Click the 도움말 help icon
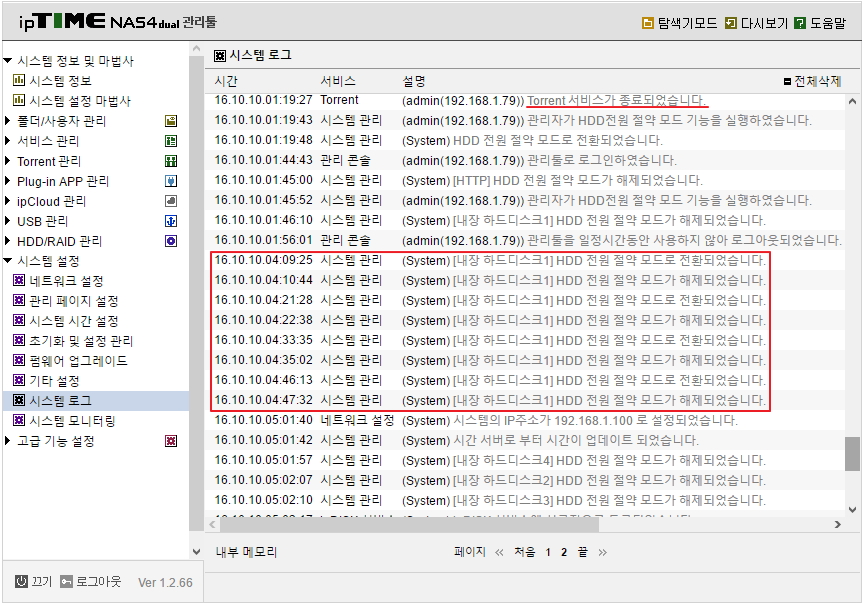864x605 pixels. coord(800,23)
